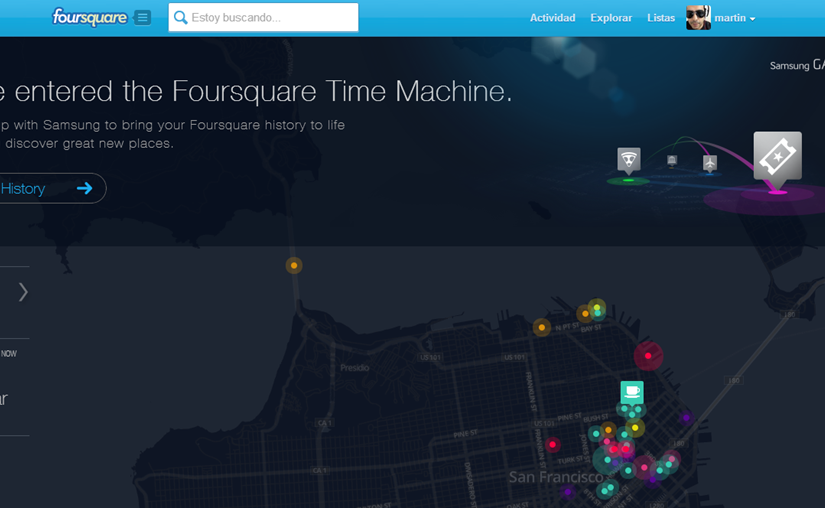Open the menu icon beside Foursquare logo

(x=142, y=17)
